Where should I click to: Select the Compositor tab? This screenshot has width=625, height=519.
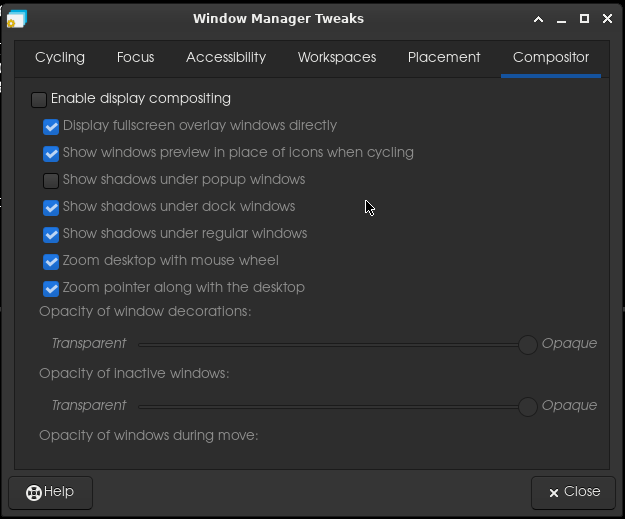coord(551,58)
